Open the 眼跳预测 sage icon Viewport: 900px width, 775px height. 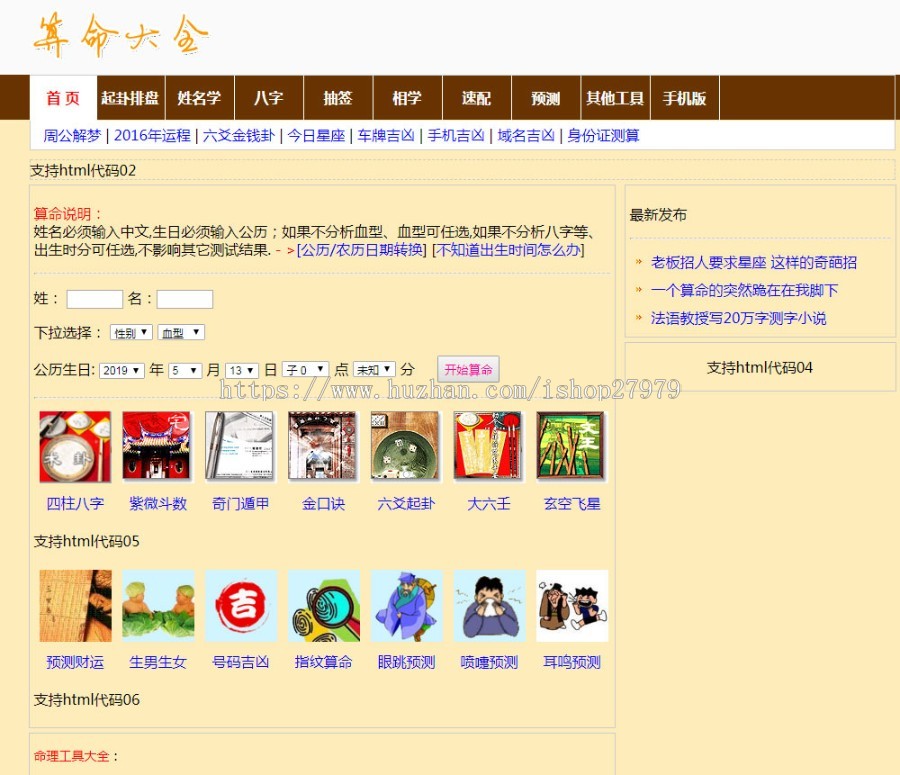[406, 606]
